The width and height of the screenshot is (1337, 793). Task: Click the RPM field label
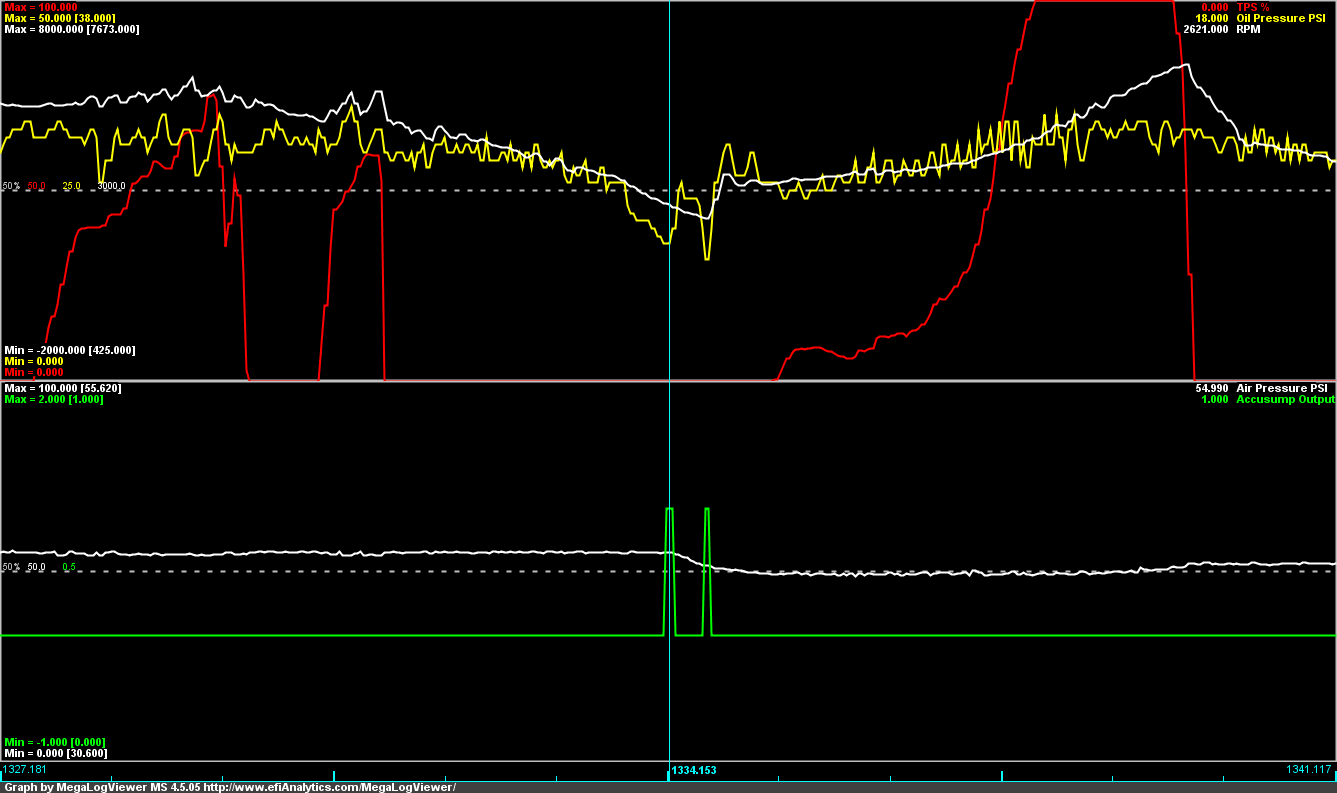(x=1248, y=30)
